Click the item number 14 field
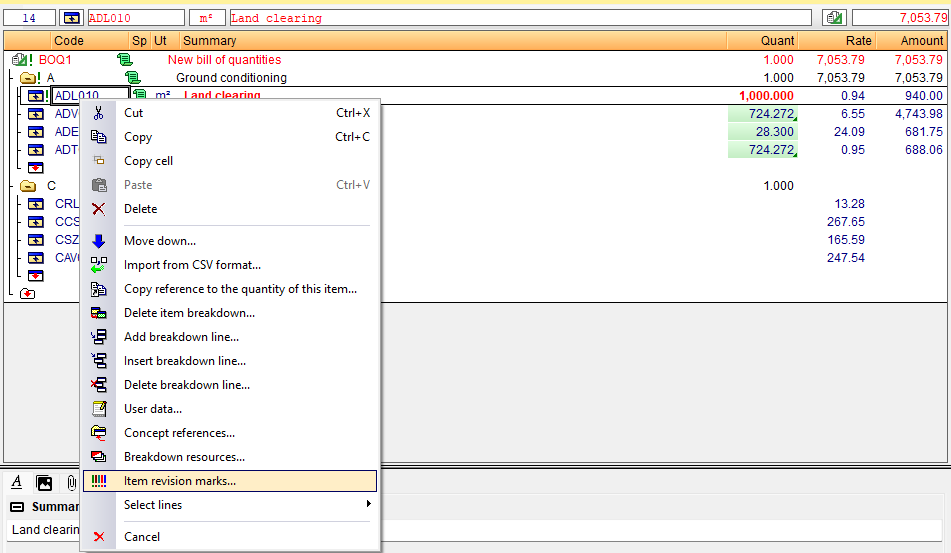 [29, 18]
